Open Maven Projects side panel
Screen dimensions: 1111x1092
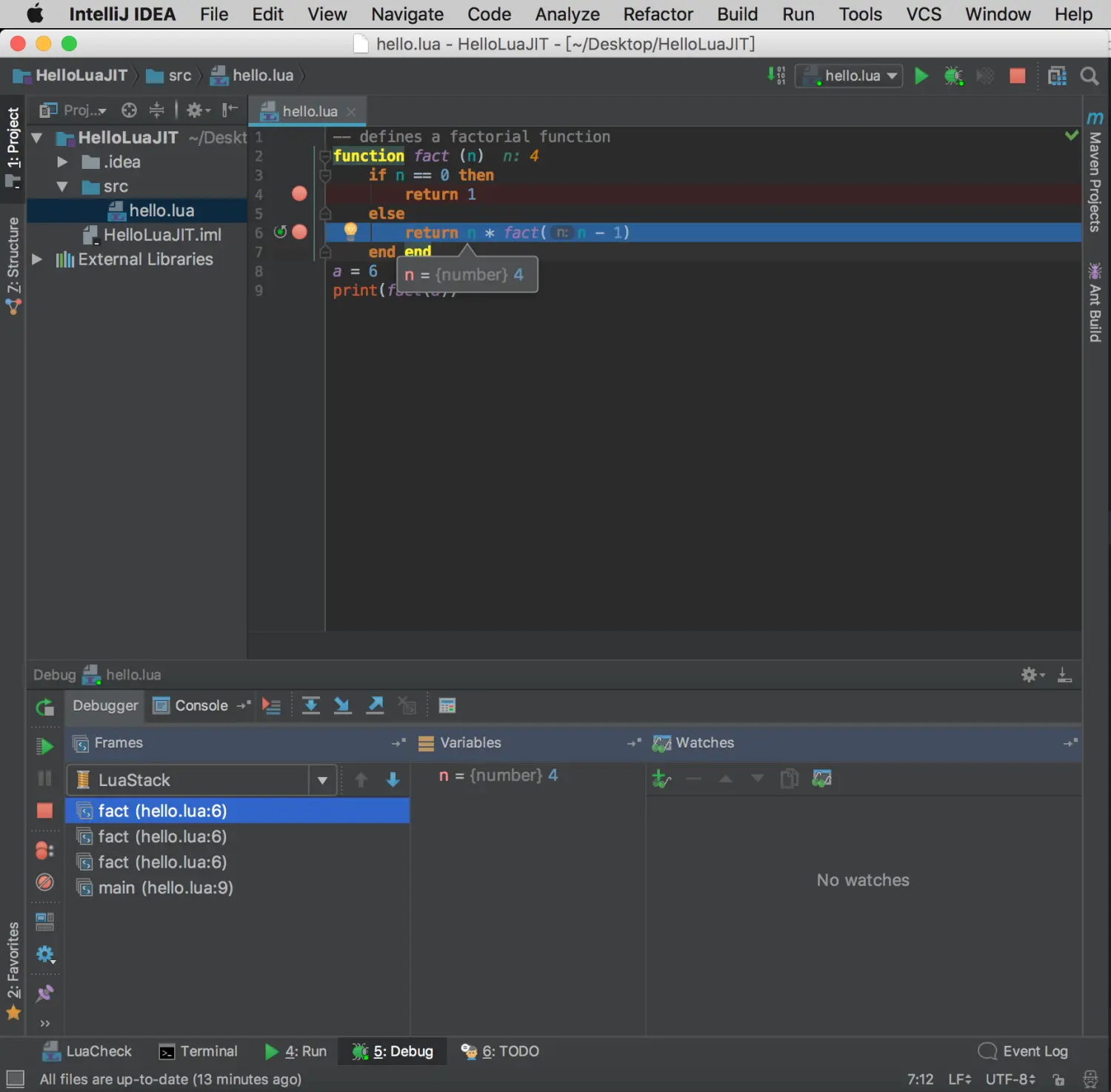click(x=1095, y=172)
